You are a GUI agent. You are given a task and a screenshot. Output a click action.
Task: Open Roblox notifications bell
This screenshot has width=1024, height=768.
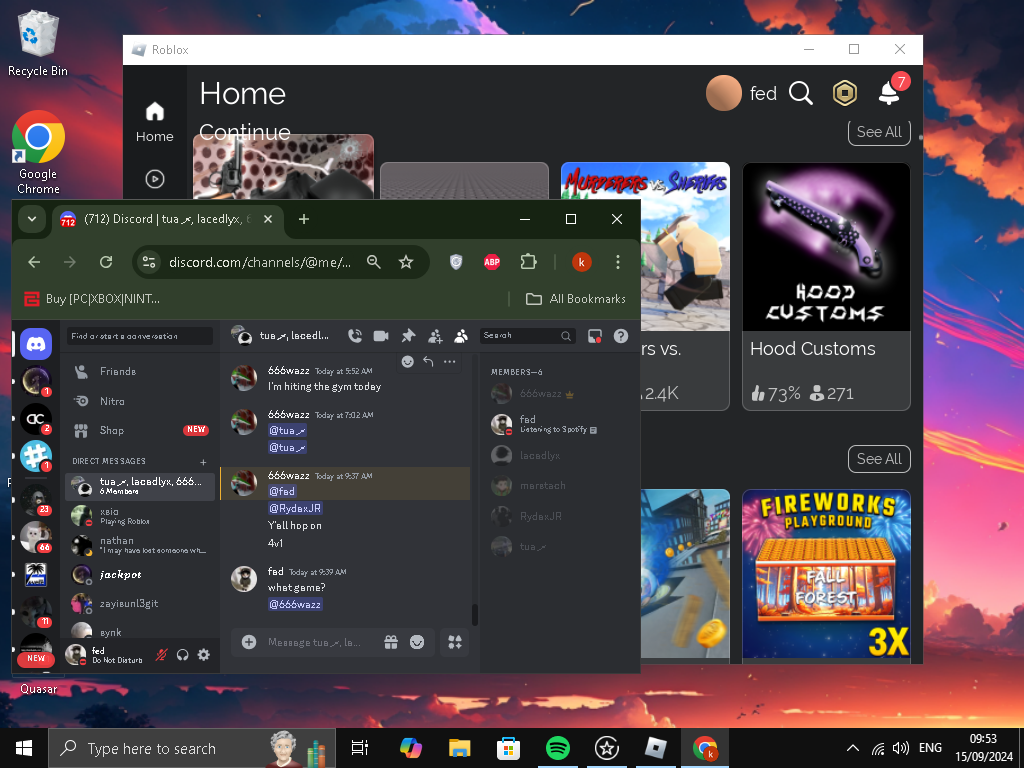coord(891,91)
